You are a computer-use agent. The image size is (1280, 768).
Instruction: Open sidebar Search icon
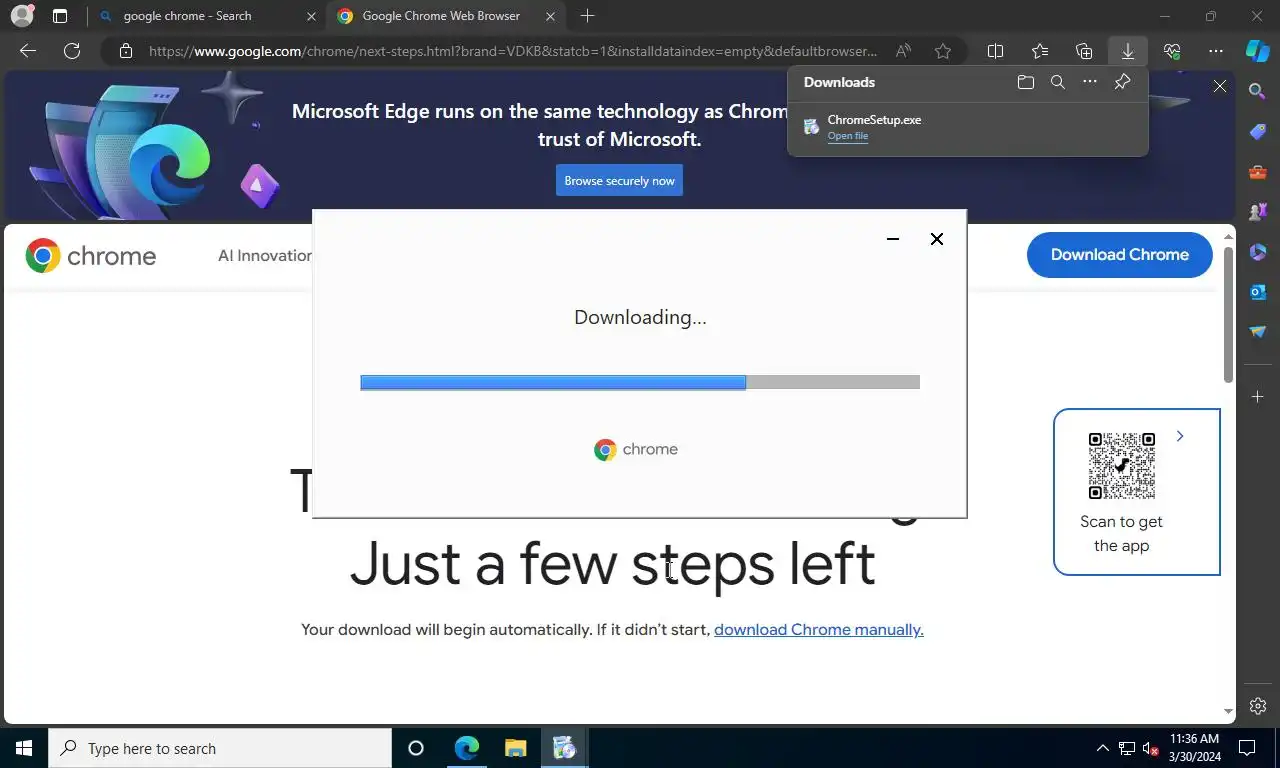tap(1258, 91)
